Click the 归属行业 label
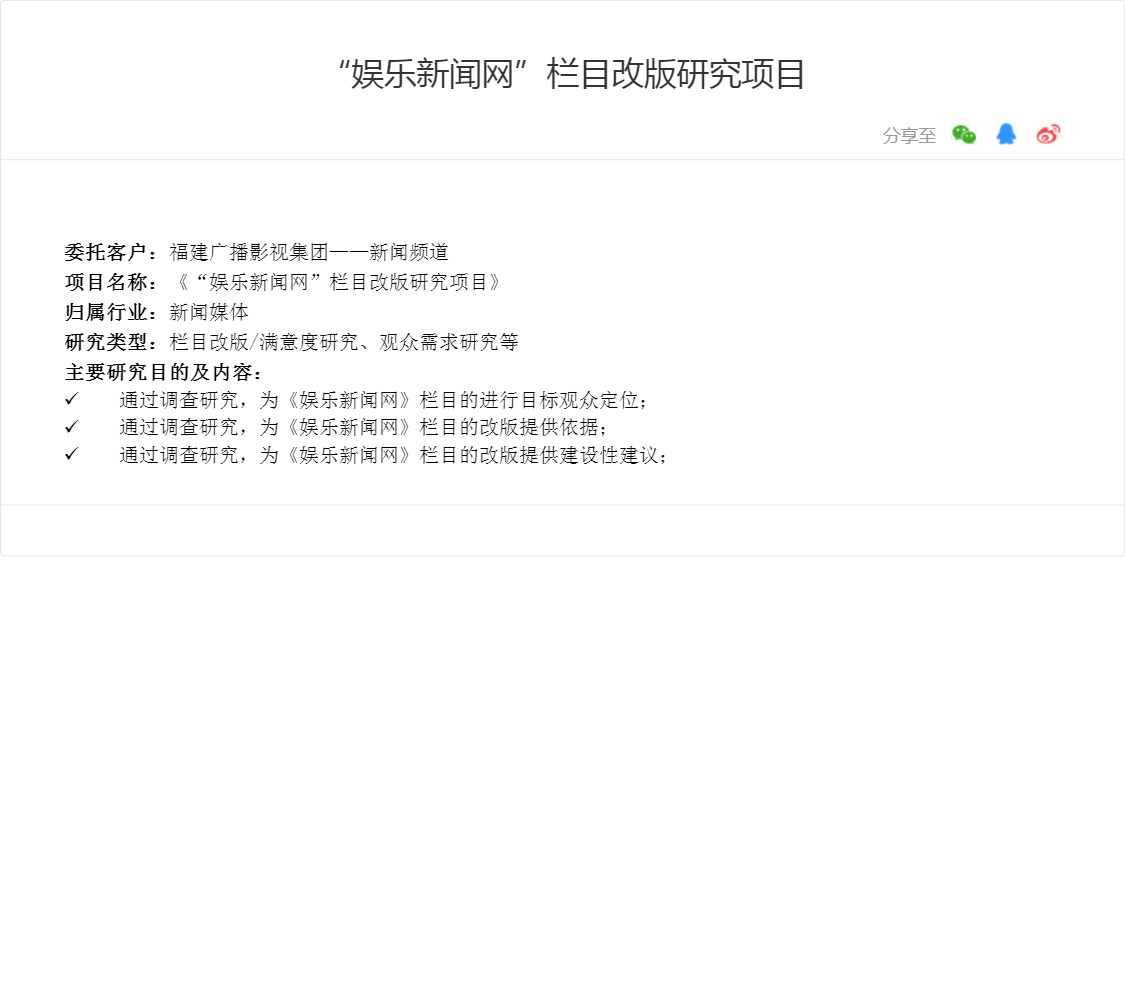Image resolution: width=1125 pixels, height=1000 pixels. click(110, 312)
